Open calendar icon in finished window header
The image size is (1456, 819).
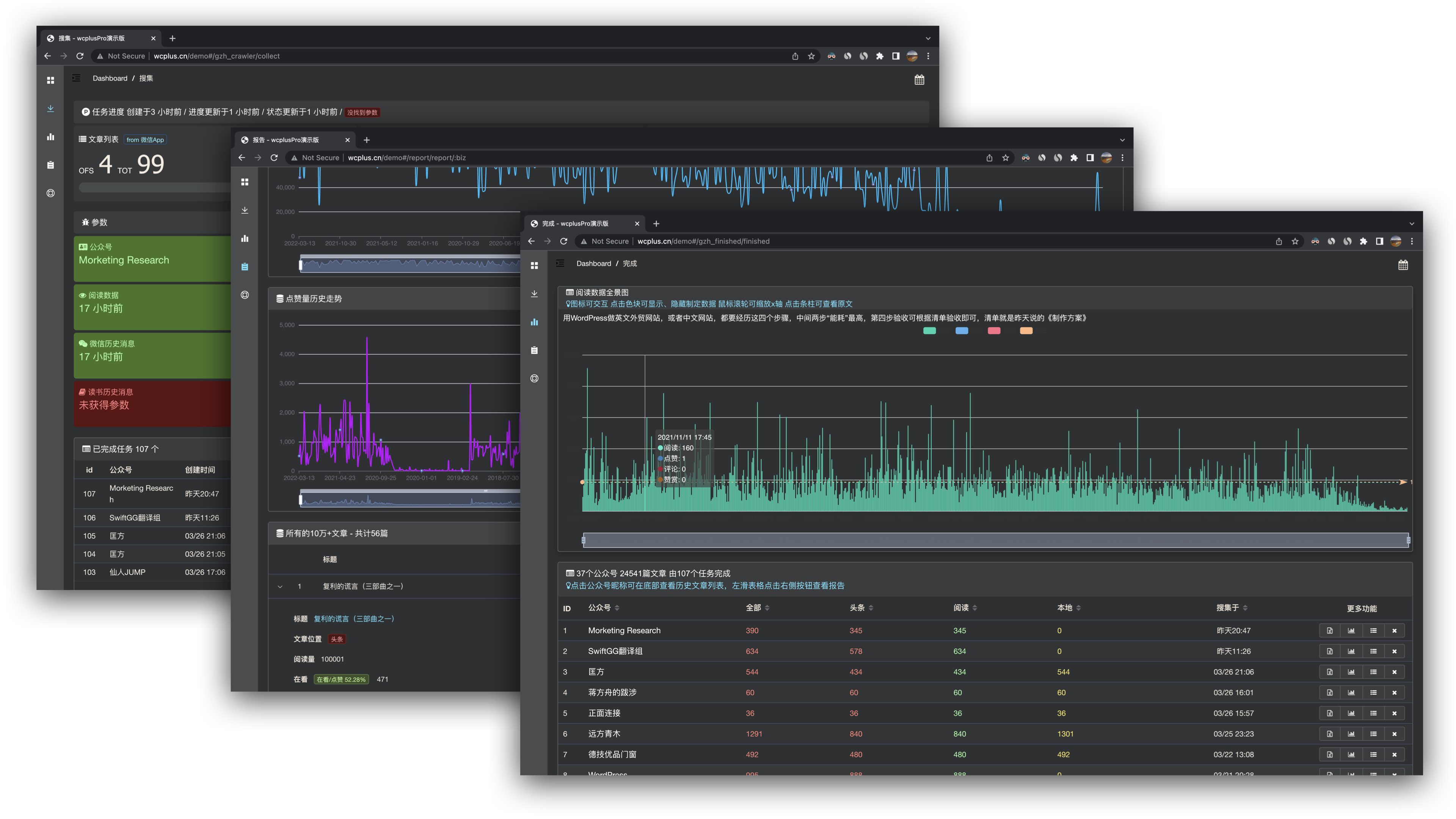[1403, 265]
